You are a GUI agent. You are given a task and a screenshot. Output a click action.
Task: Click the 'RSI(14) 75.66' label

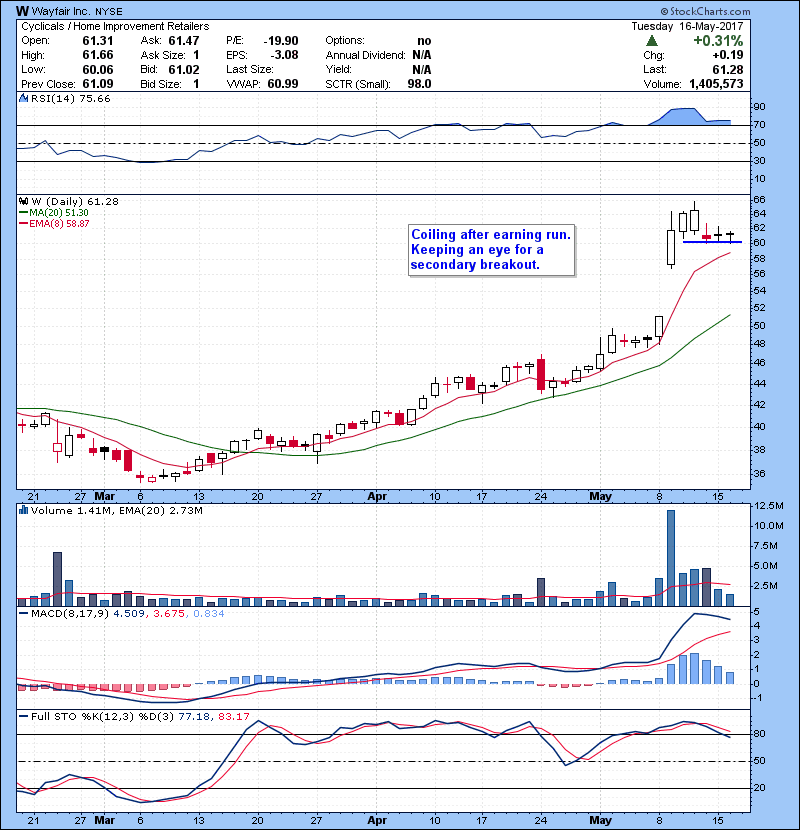70,98
